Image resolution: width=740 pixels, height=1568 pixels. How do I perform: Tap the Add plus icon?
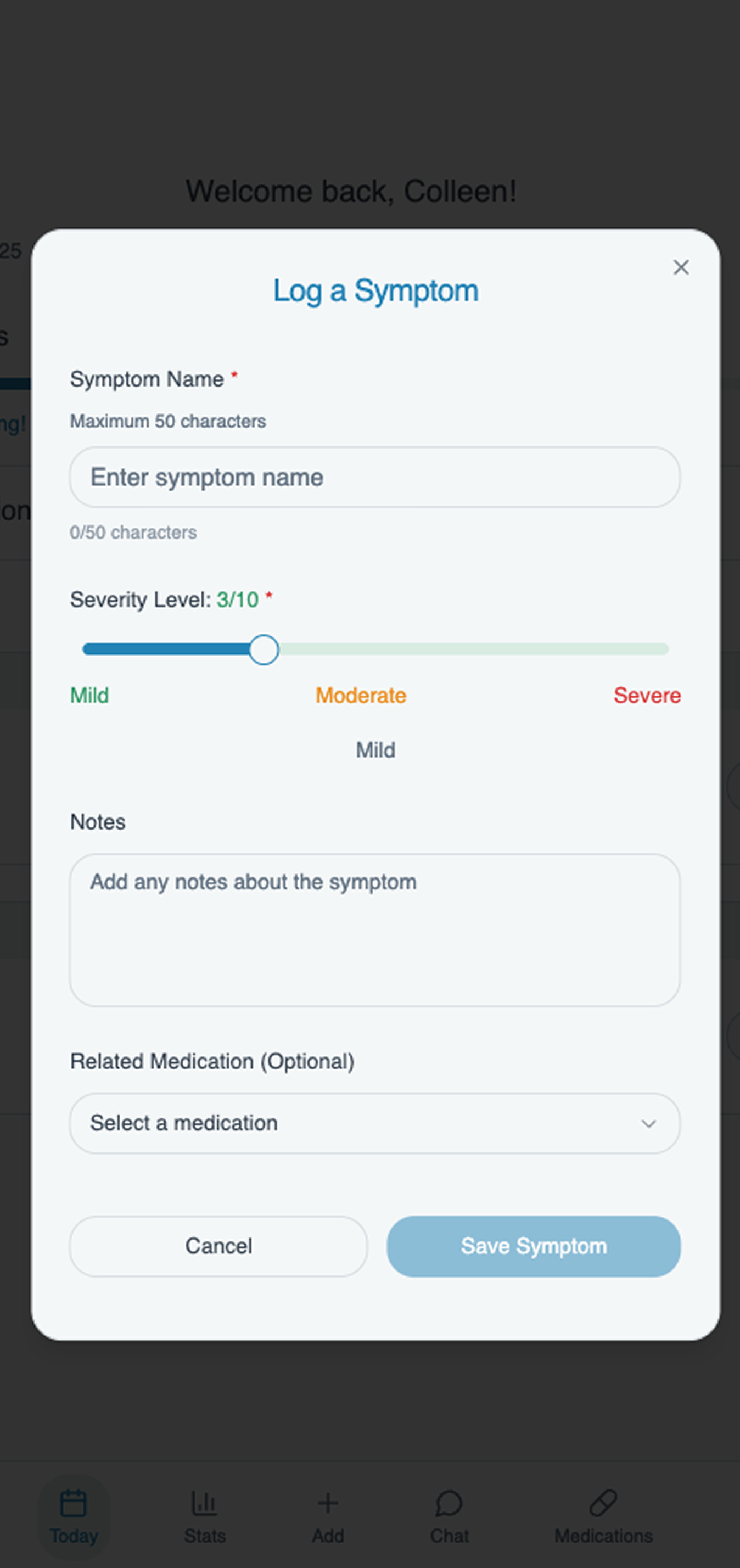[327, 1503]
